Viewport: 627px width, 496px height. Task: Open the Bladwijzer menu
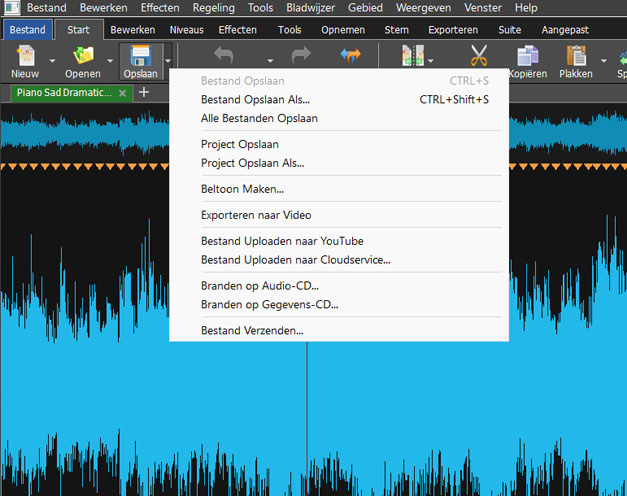point(310,8)
